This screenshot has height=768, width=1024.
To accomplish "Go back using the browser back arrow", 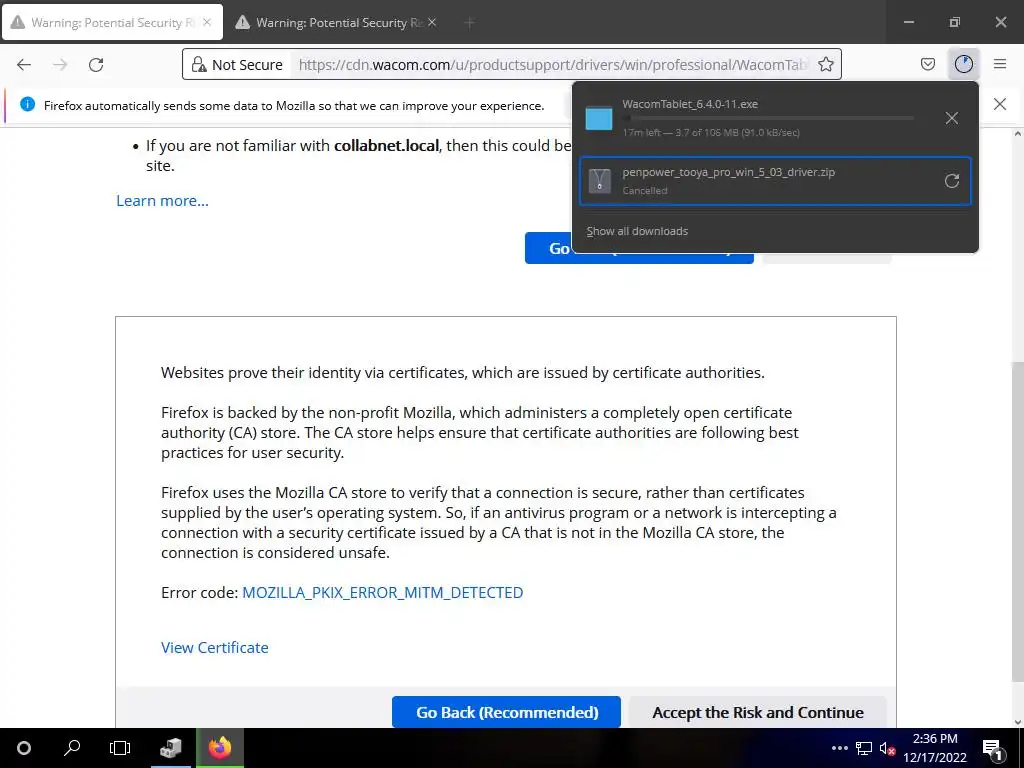I will pyautogui.click(x=24, y=65).
